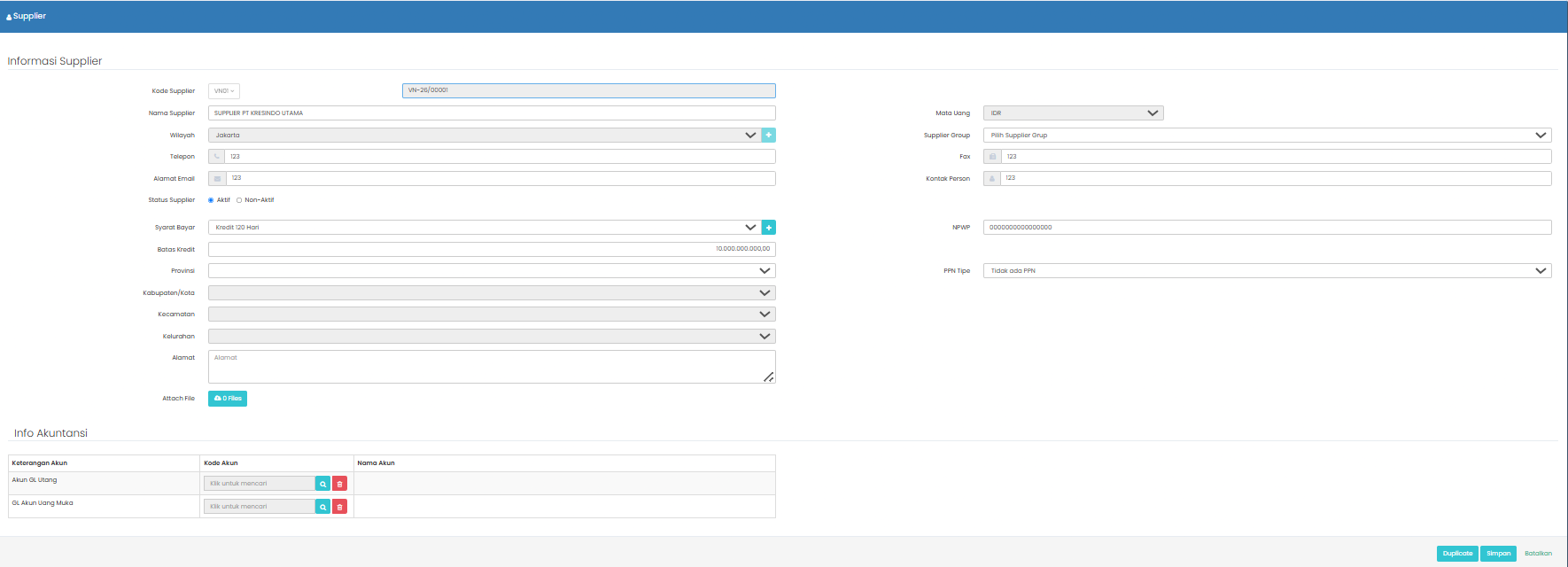The width and height of the screenshot is (1568, 567).
Task: Open Syarat Bayar dropdown Kredit 120 Hari
Action: [x=485, y=228]
